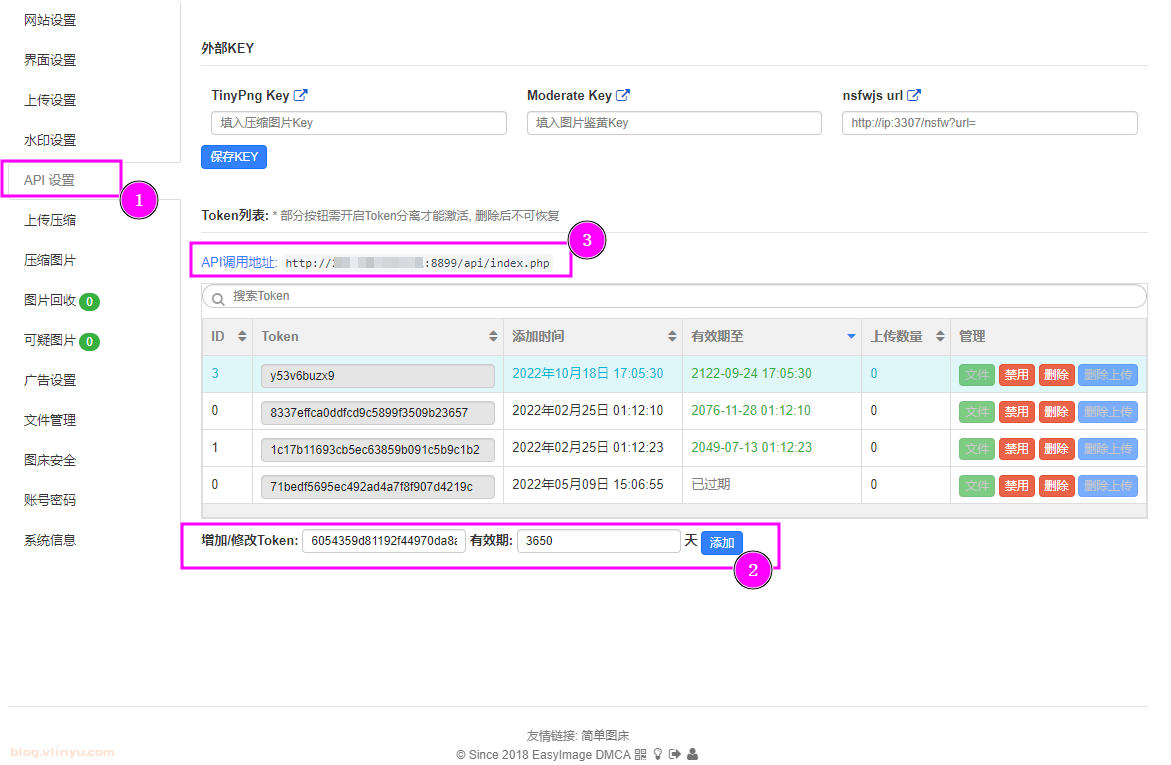Screen dimensions: 1171x765
Task: Disable token y53v6buzx9 with 禁用 button
Action: (x=1016, y=375)
